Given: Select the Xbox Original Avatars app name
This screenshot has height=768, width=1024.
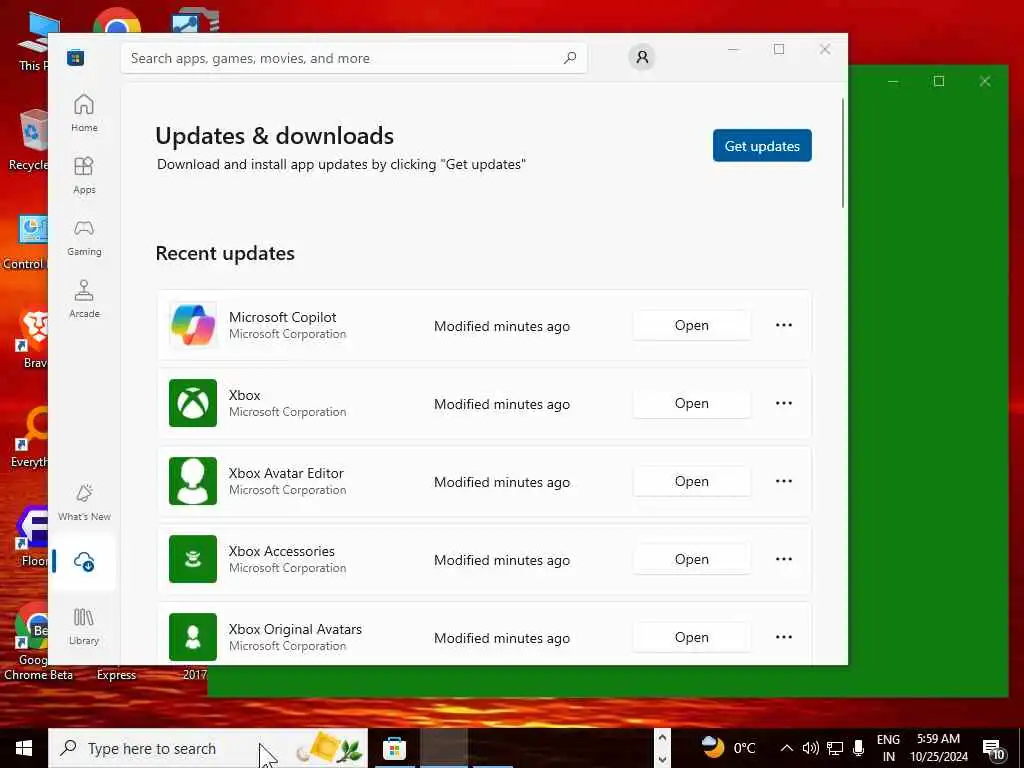Looking at the screenshot, I should click(x=295, y=629).
